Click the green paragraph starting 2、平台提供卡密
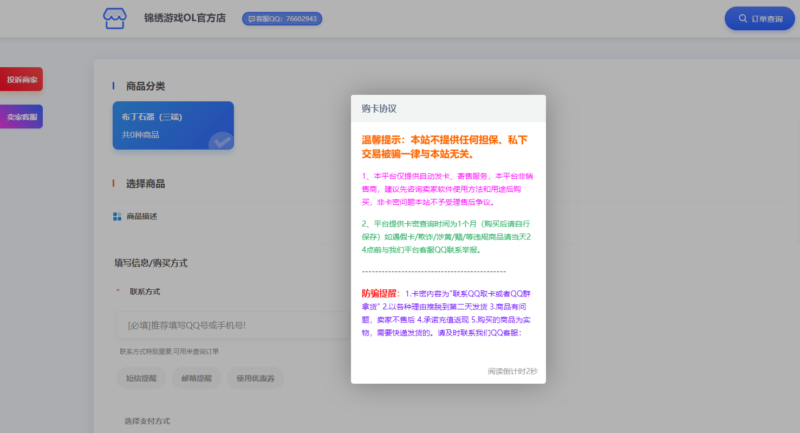Viewport: 800px width, 433px height. [446, 237]
